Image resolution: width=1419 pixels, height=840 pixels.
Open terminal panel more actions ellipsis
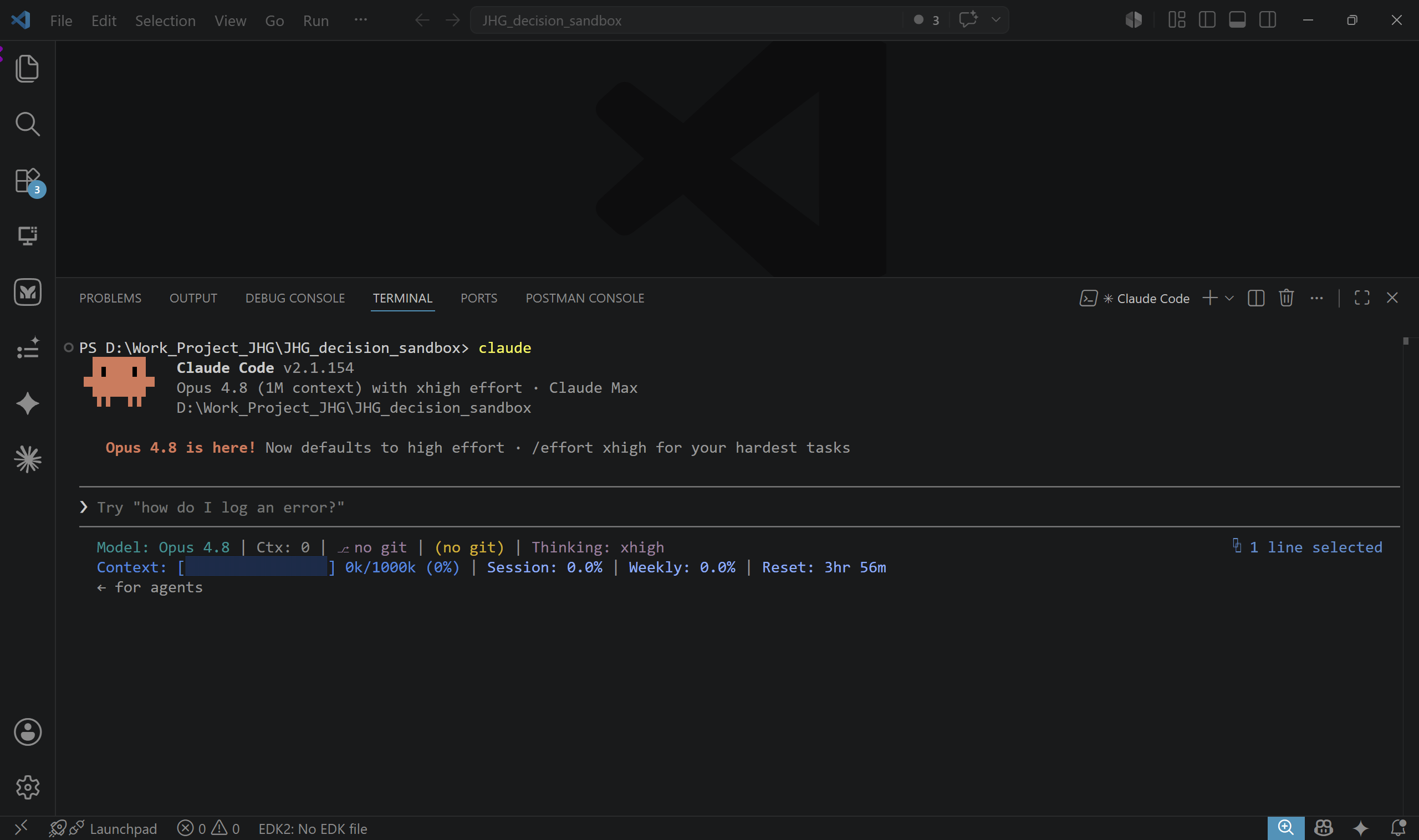coord(1316,298)
